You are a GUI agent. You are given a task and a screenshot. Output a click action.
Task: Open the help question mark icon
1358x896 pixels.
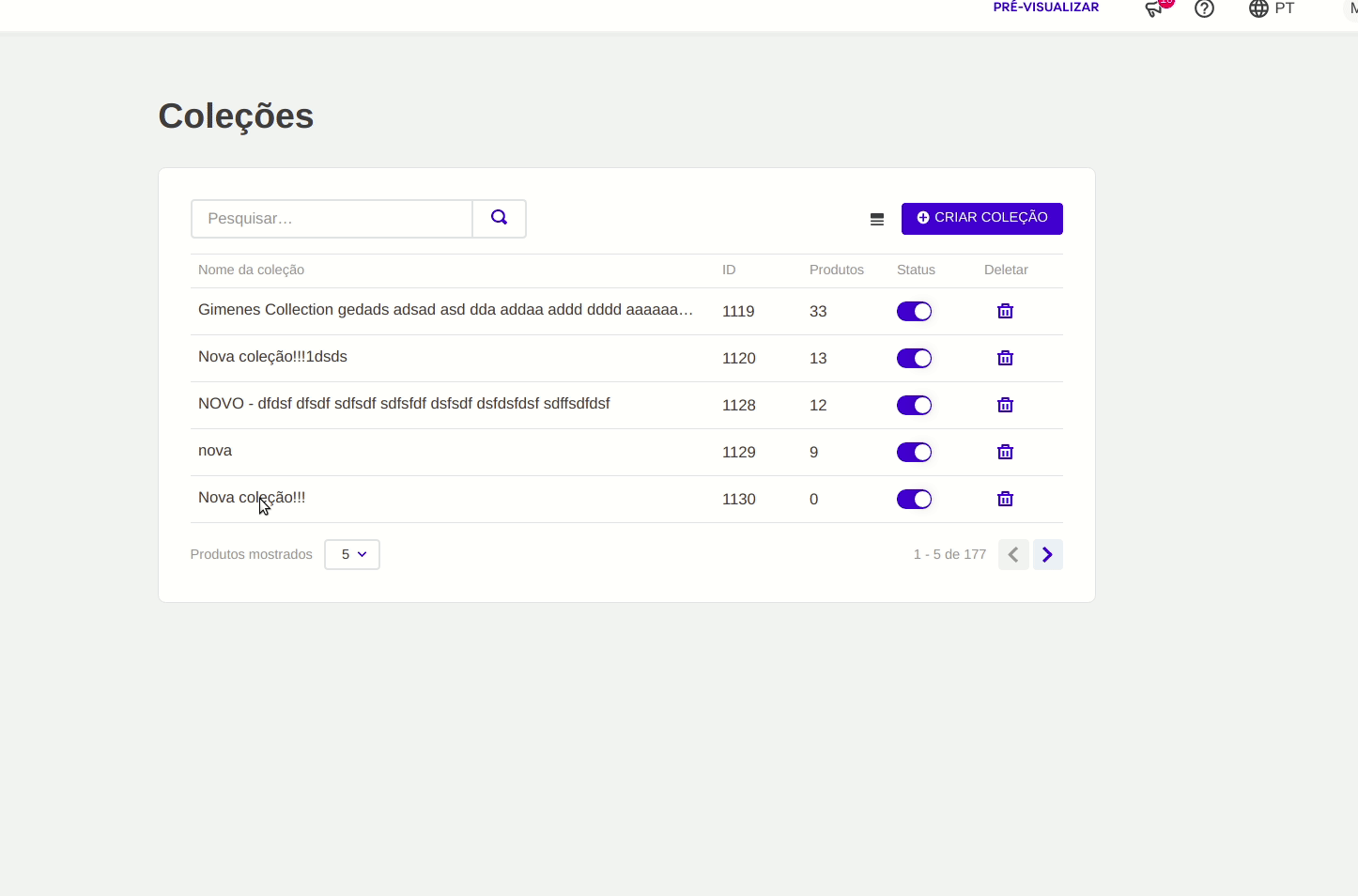(x=1204, y=8)
